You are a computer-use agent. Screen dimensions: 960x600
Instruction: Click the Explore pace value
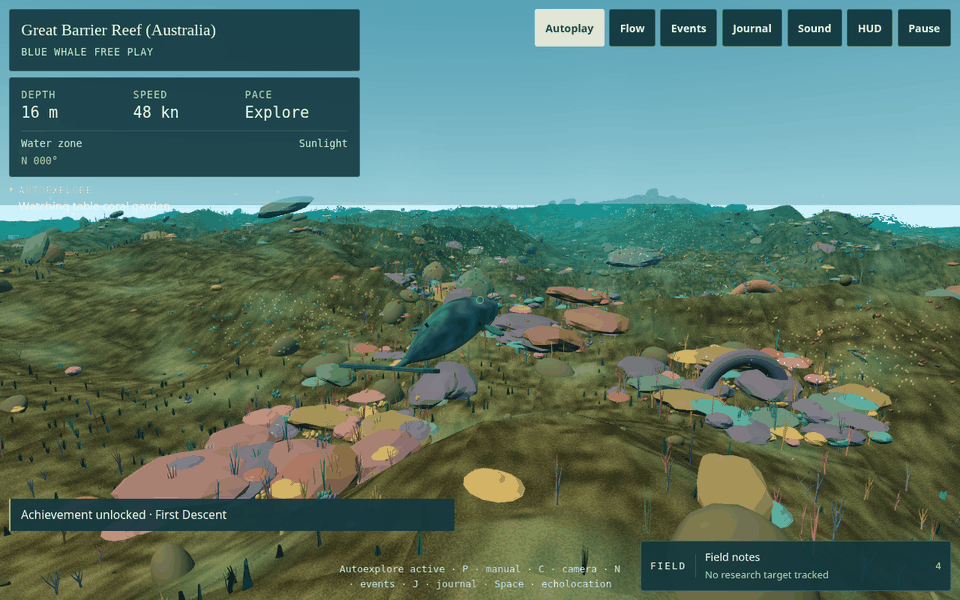pos(277,113)
